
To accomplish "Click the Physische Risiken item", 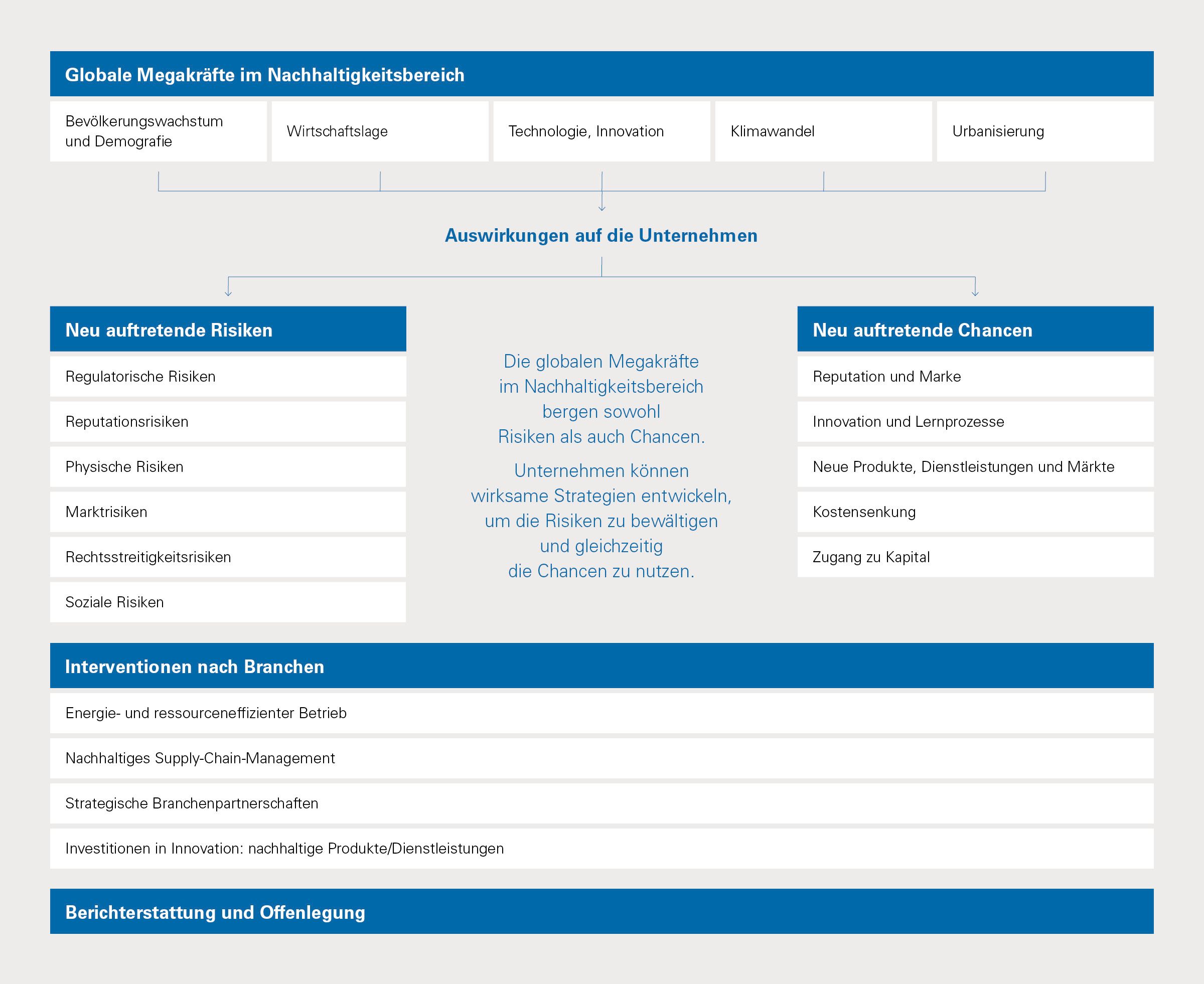I will 228,466.
